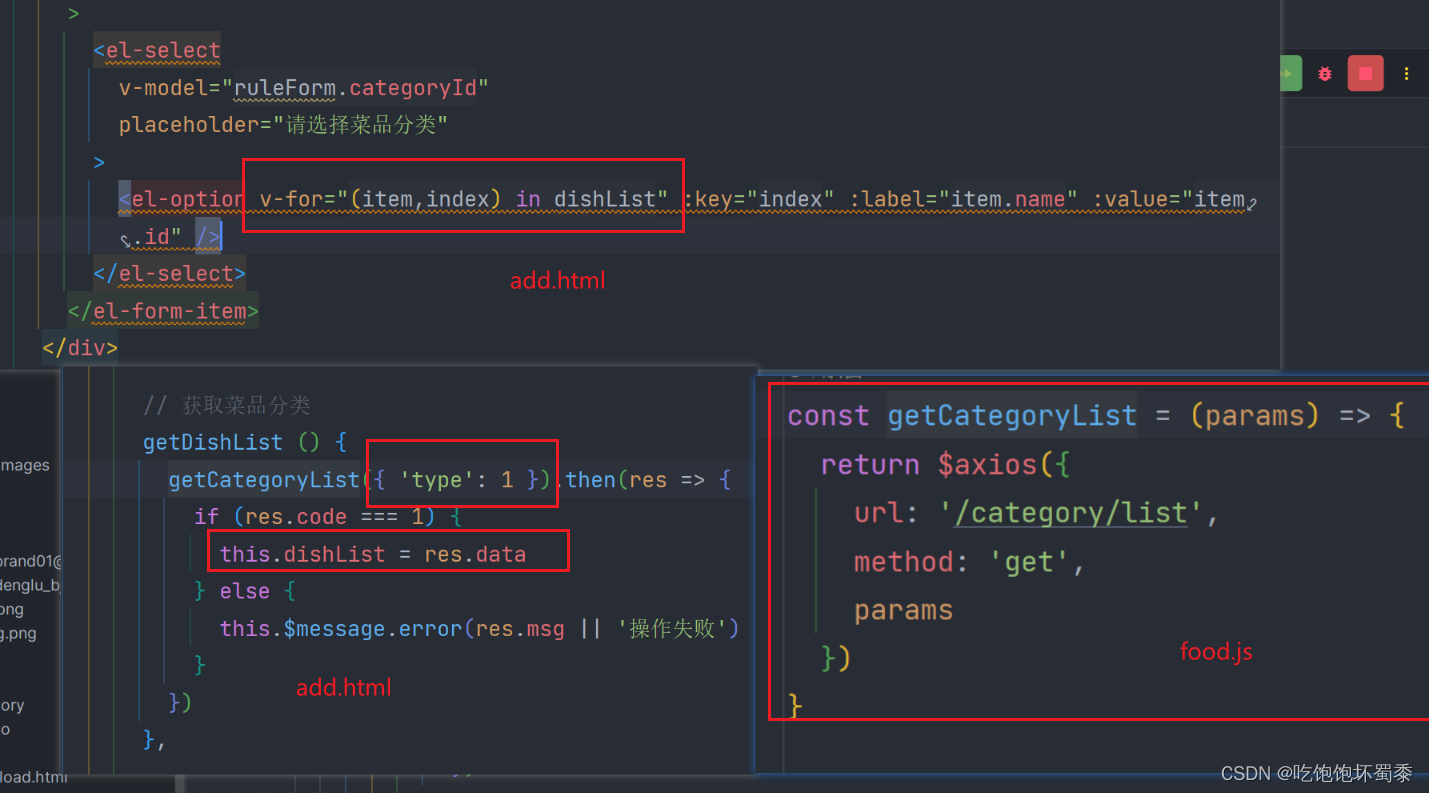The width and height of the screenshot is (1429, 793).
Task: Click the wrapped .id" /> line
Action: [x=170, y=236]
